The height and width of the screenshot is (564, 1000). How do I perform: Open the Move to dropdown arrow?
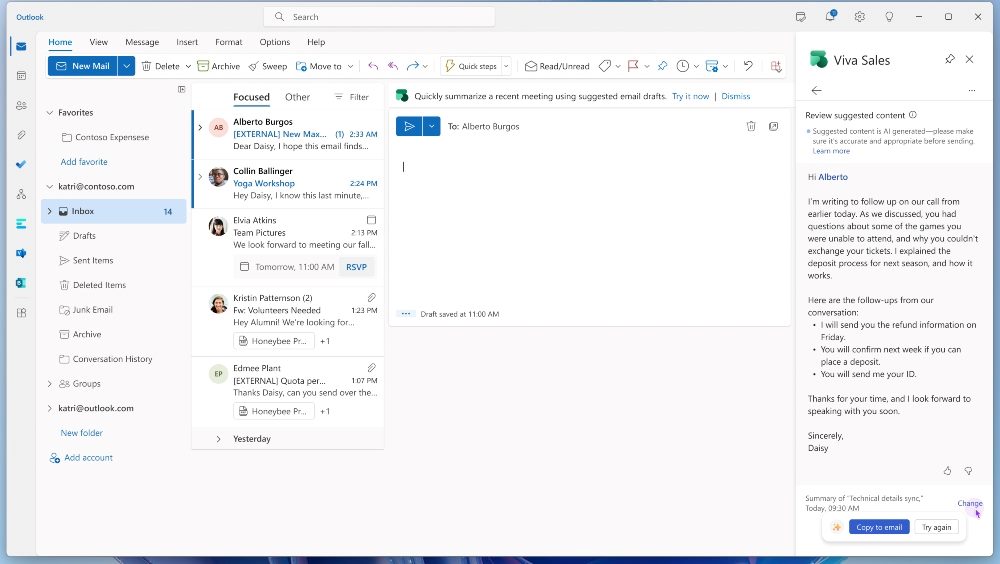click(350, 66)
